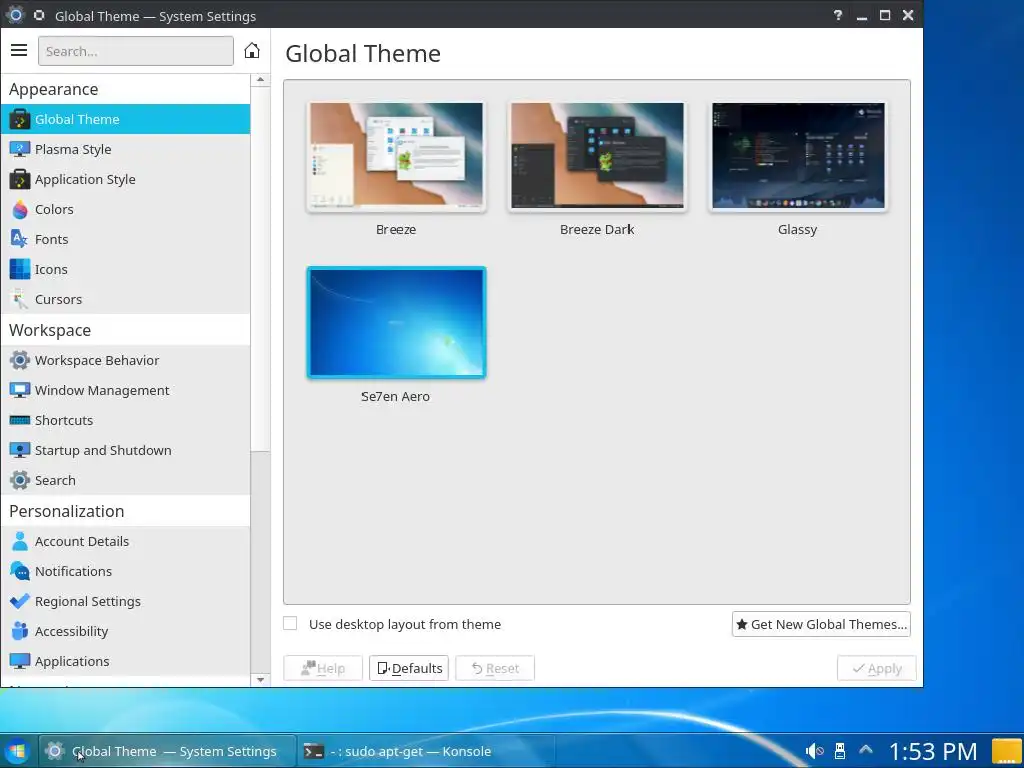Click the Breeze Dark label text
The height and width of the screenshot is (768, 1024).
point(597,229)
